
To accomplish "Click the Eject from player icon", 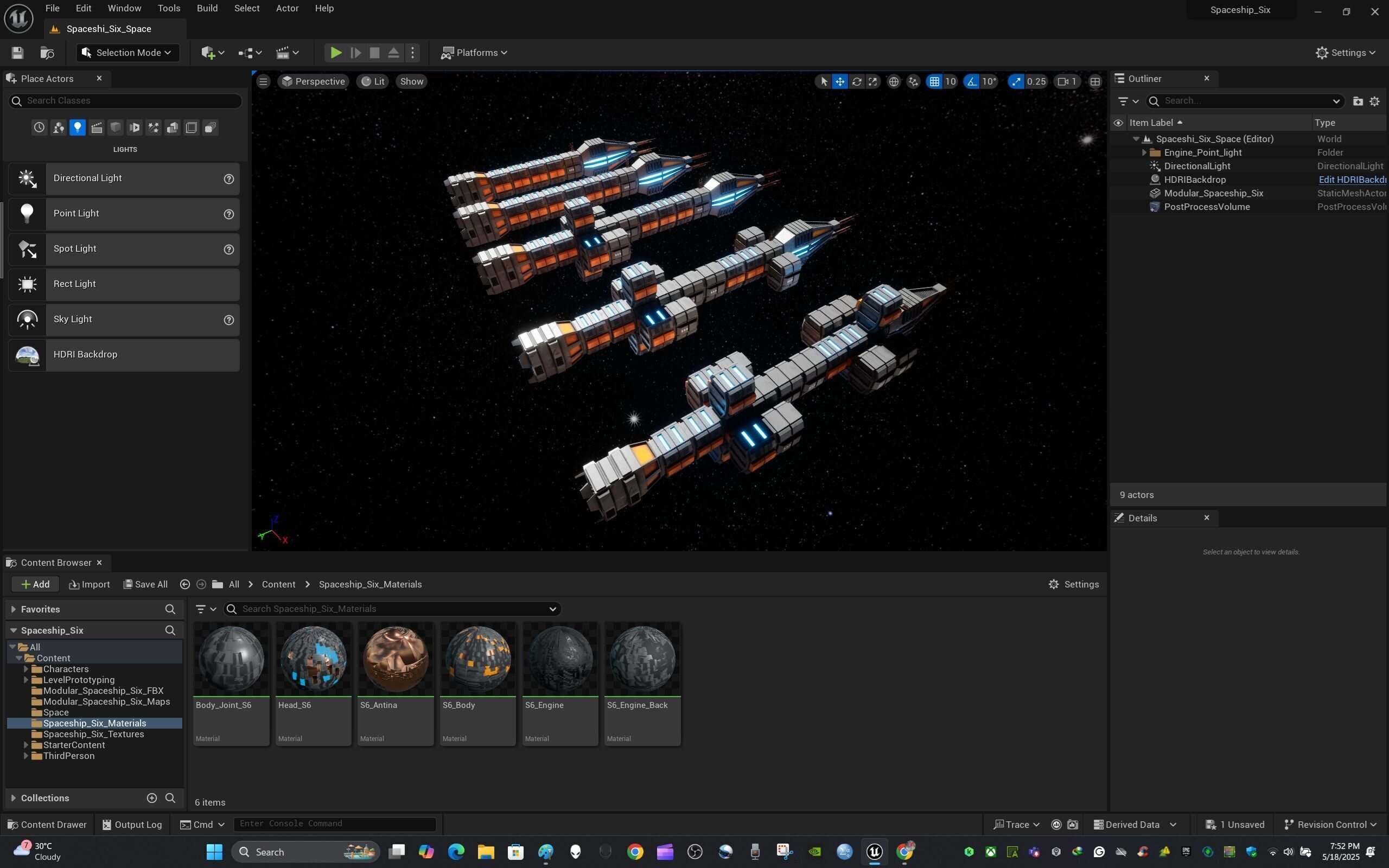I will coord(393,53).
